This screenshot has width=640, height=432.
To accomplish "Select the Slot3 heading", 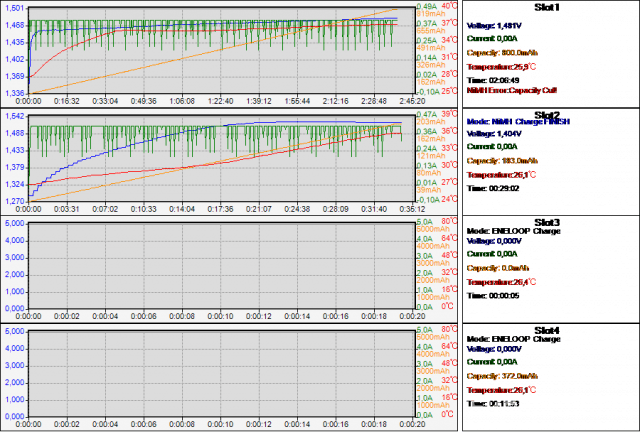I will coord(547,223).
